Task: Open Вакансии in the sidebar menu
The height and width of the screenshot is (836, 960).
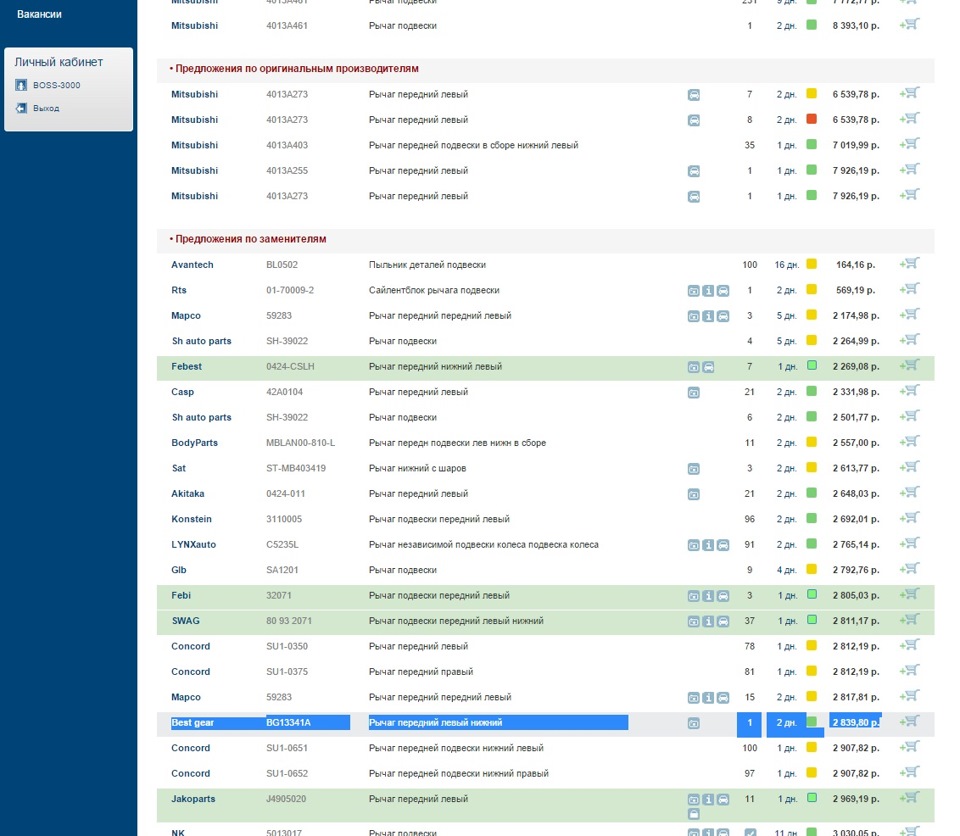Action: click(x=39, y=14)
